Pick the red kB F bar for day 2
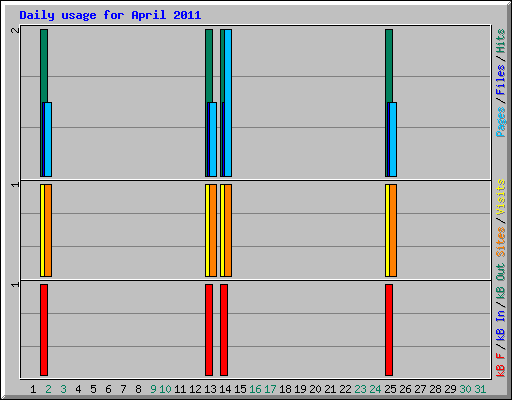This screenshot has width=512, height=400. click(x=44, y=330)
